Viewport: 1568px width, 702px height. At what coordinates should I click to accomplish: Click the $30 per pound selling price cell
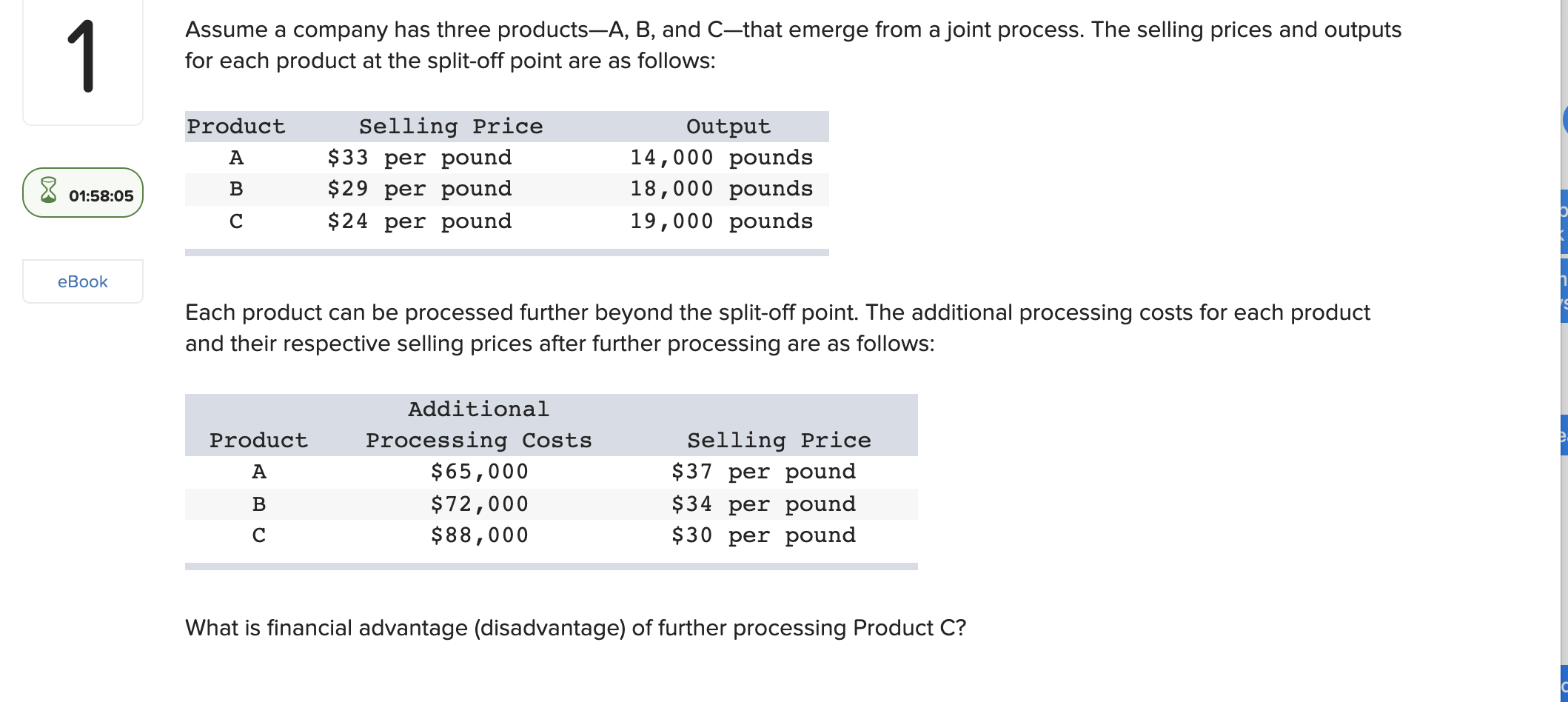click(x=763, y=535)
